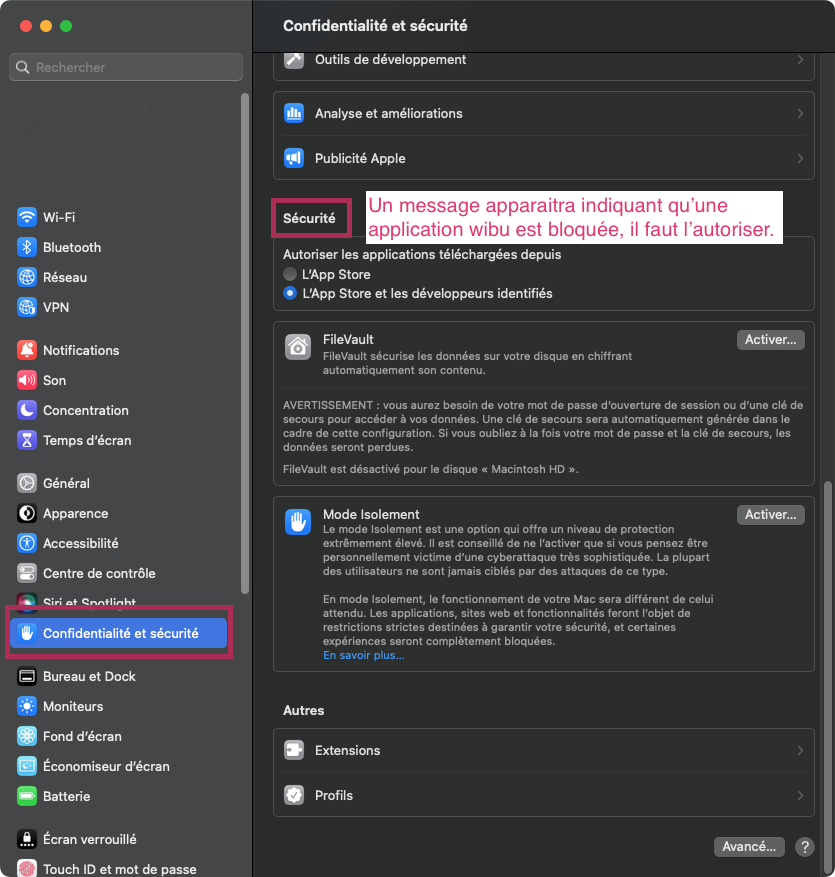The height and width of the screenshot is (877, 835).
Task: Click the FileVault house icon
Action: tap(298, 347)
